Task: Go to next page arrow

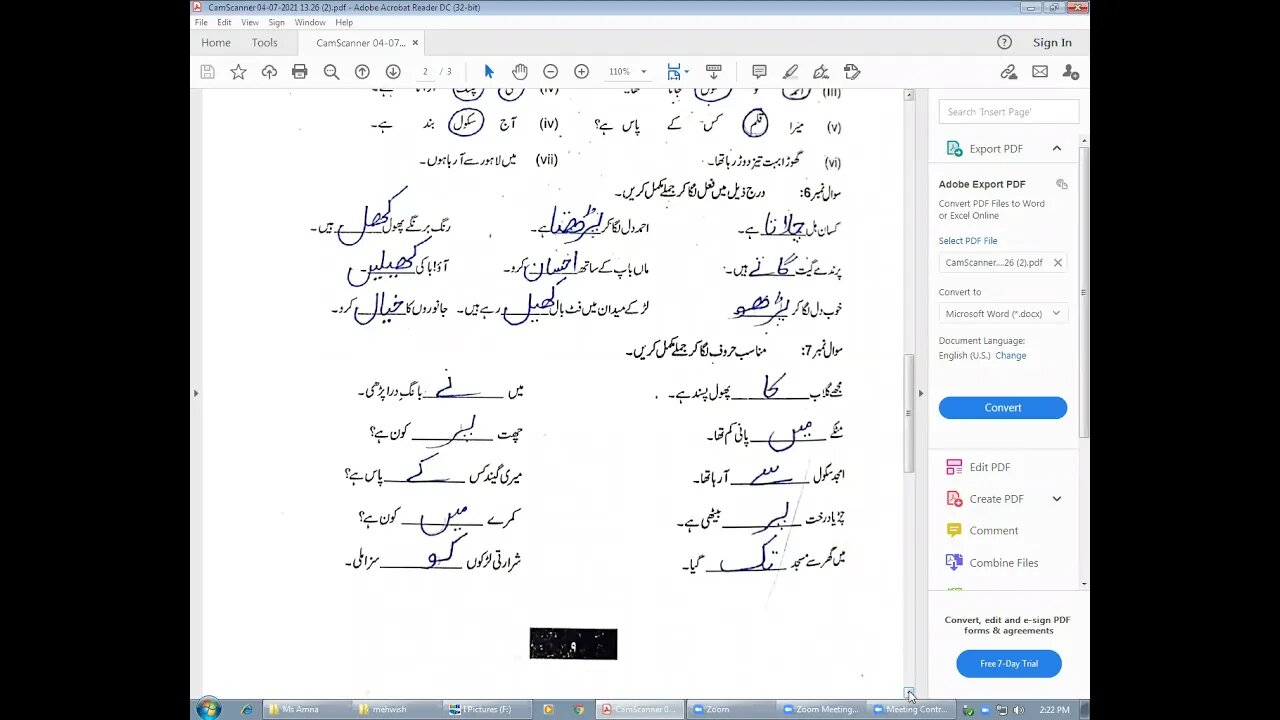Action: point(393,72)
